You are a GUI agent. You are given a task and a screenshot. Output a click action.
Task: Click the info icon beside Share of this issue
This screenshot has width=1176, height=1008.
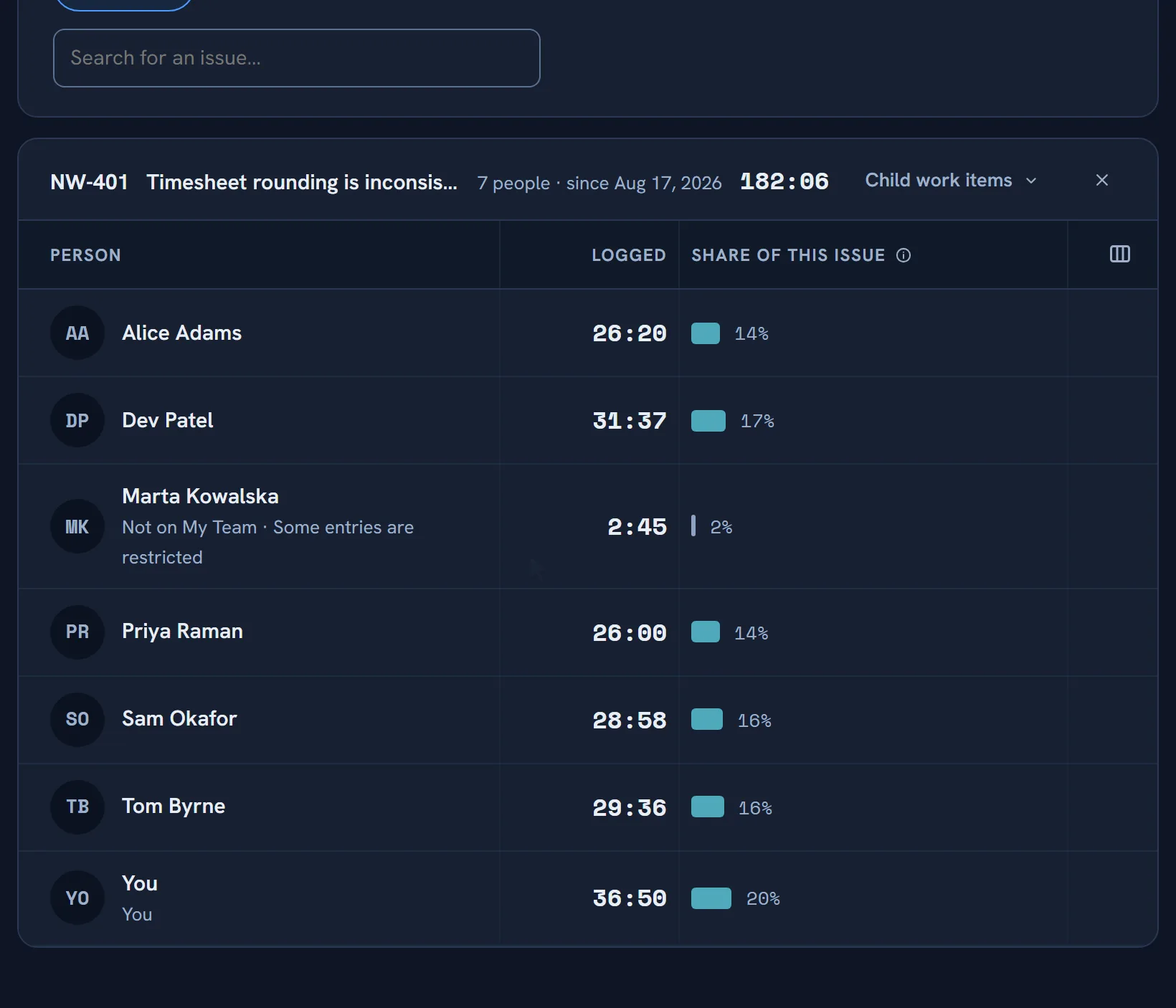pyautogui.click(x=904, y=255)
